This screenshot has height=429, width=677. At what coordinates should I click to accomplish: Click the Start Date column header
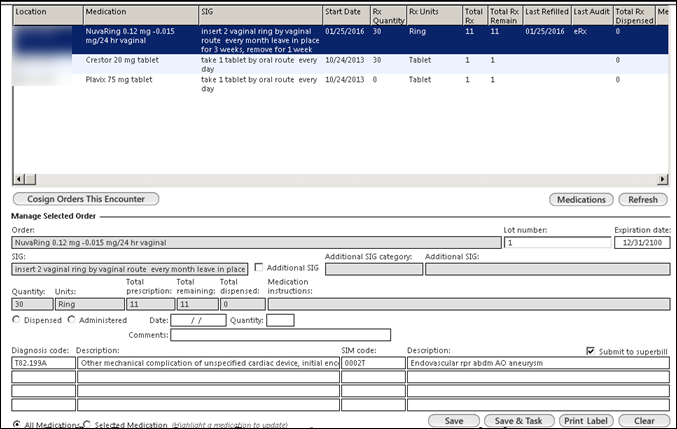[346, 16]
